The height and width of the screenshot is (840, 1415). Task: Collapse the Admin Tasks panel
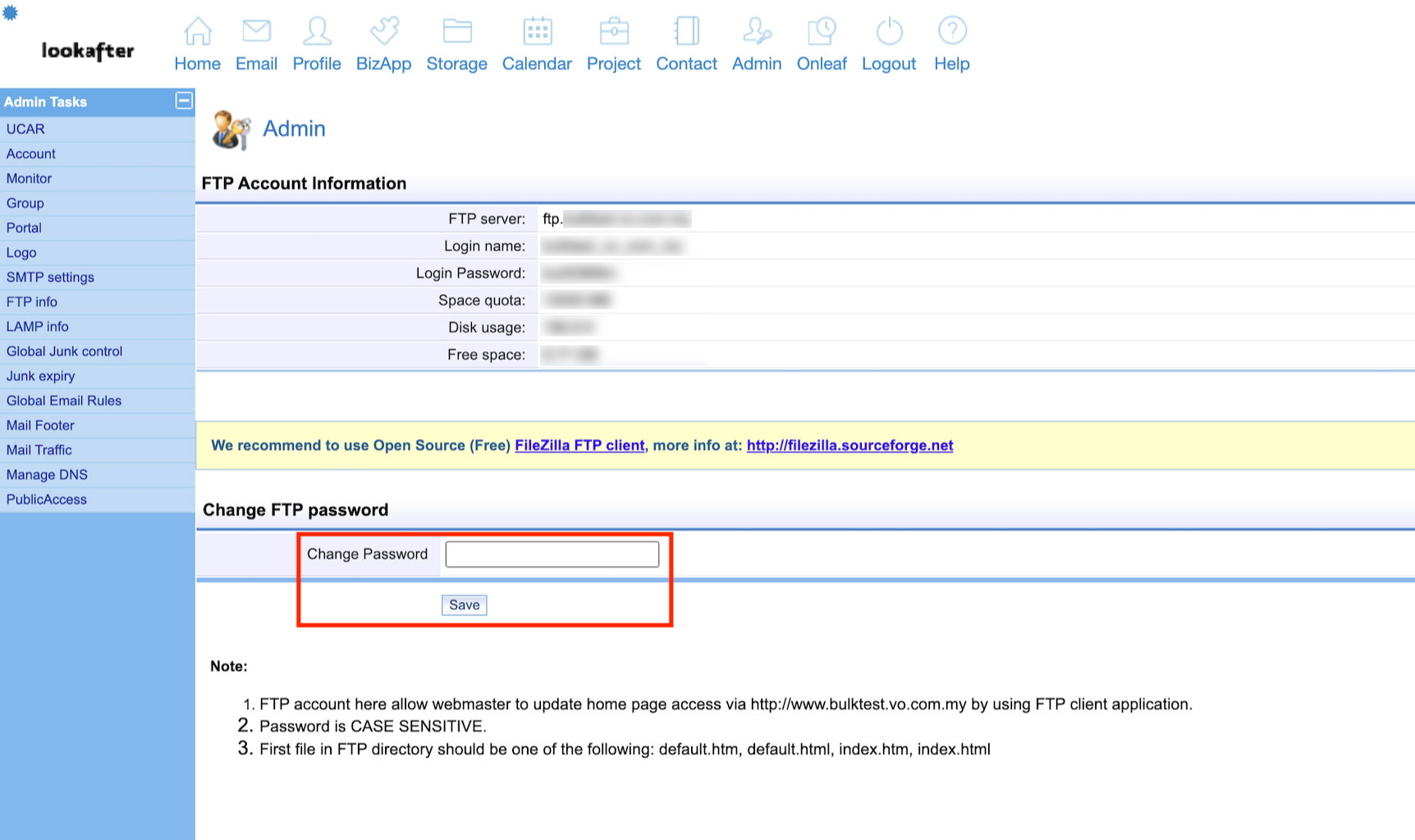coord(184,100)
